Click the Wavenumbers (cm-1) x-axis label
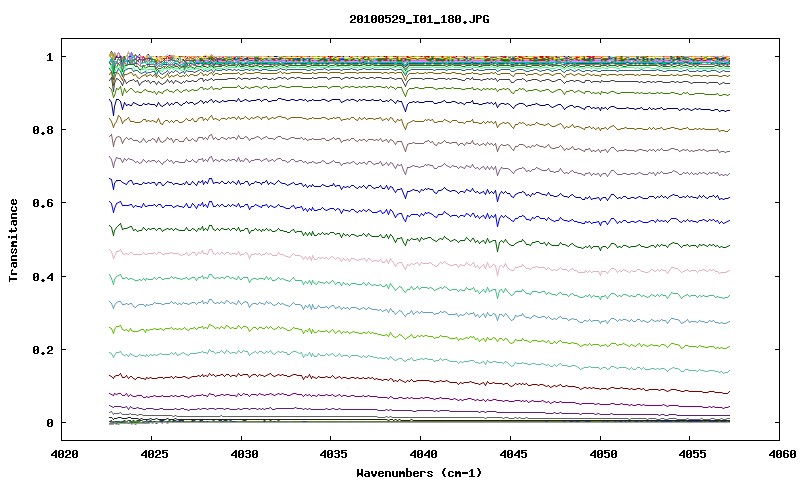The height and width of the screenshot is (480, 800). (x=419, y=472)
